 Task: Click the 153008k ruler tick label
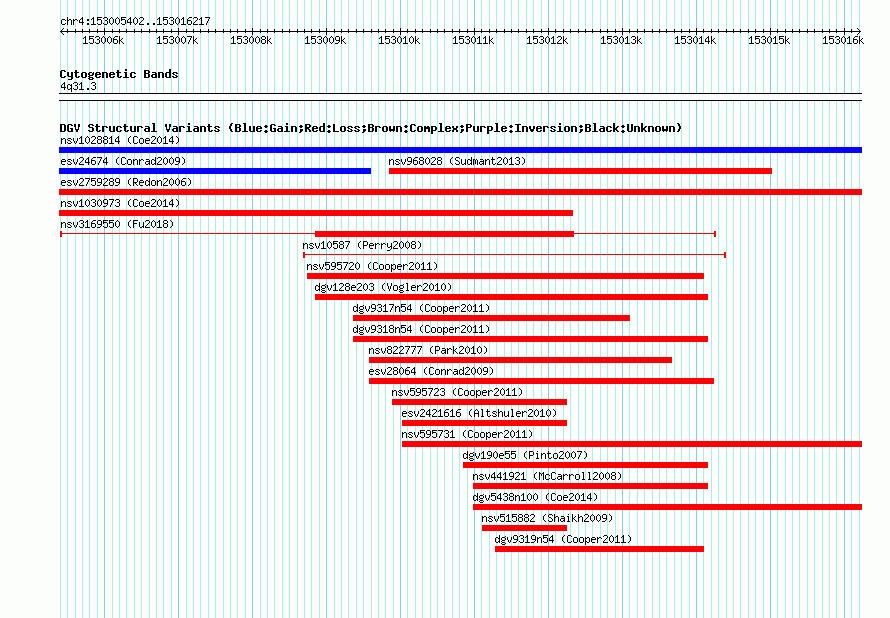251,40
